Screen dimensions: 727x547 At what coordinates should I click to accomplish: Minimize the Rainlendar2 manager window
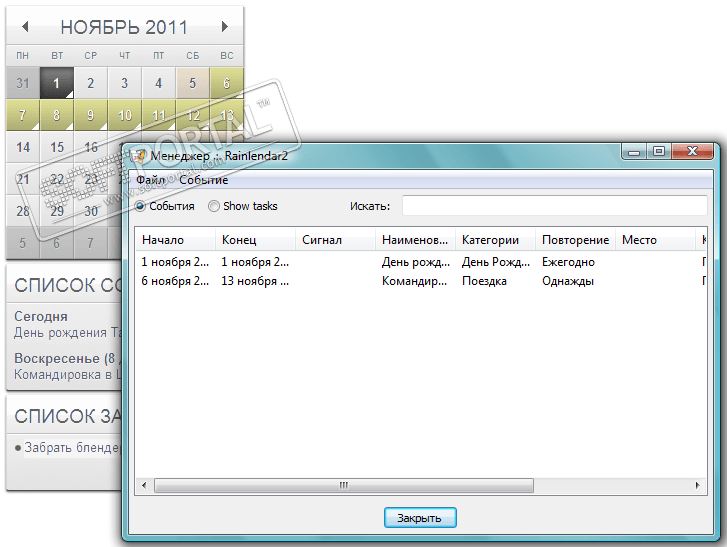pos(635,152)
